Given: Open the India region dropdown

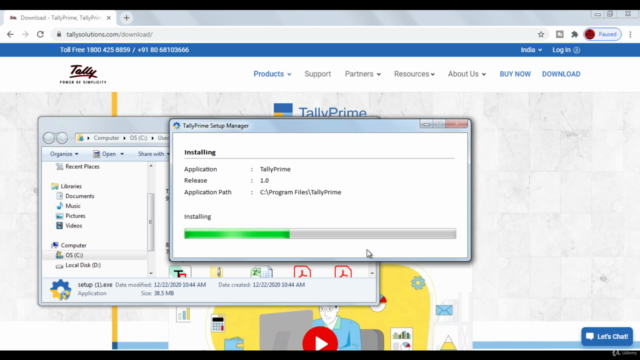Looking at the screenshot, I should tap(531, 50).
